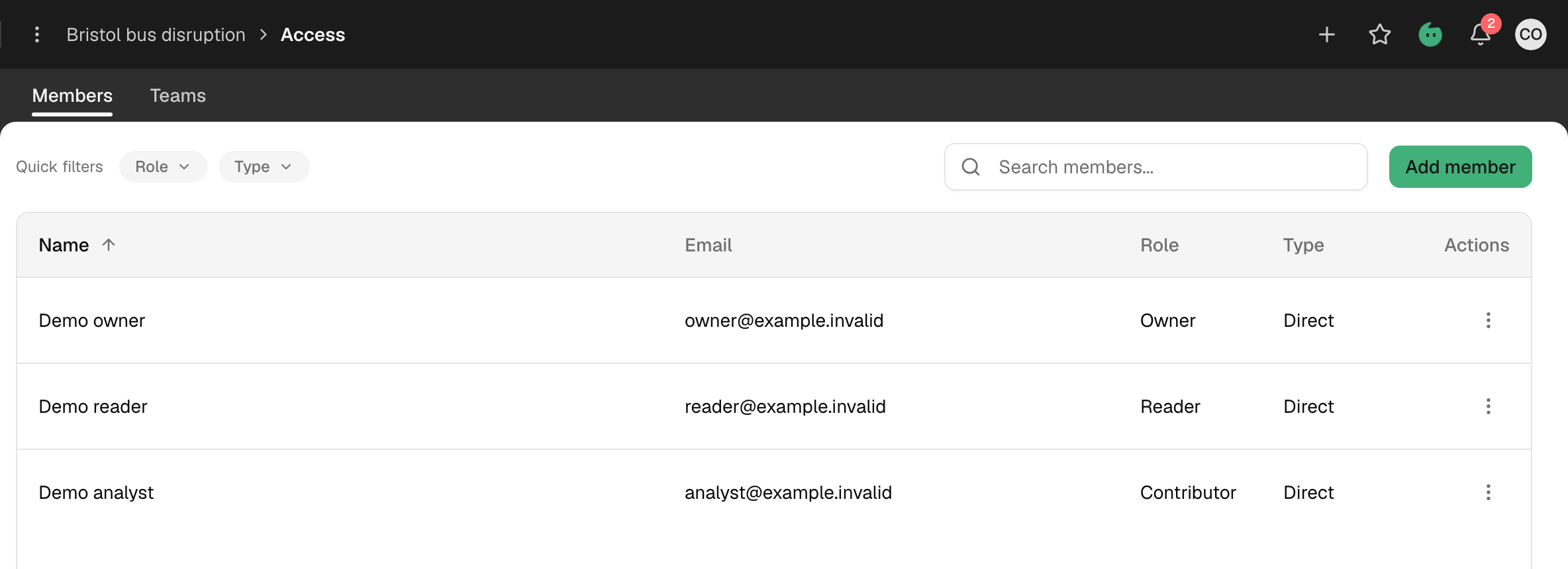Expand the Role quick filter
Image resolution: width=1568 pixels, height=569 pixels.
[x=163, y=167]
